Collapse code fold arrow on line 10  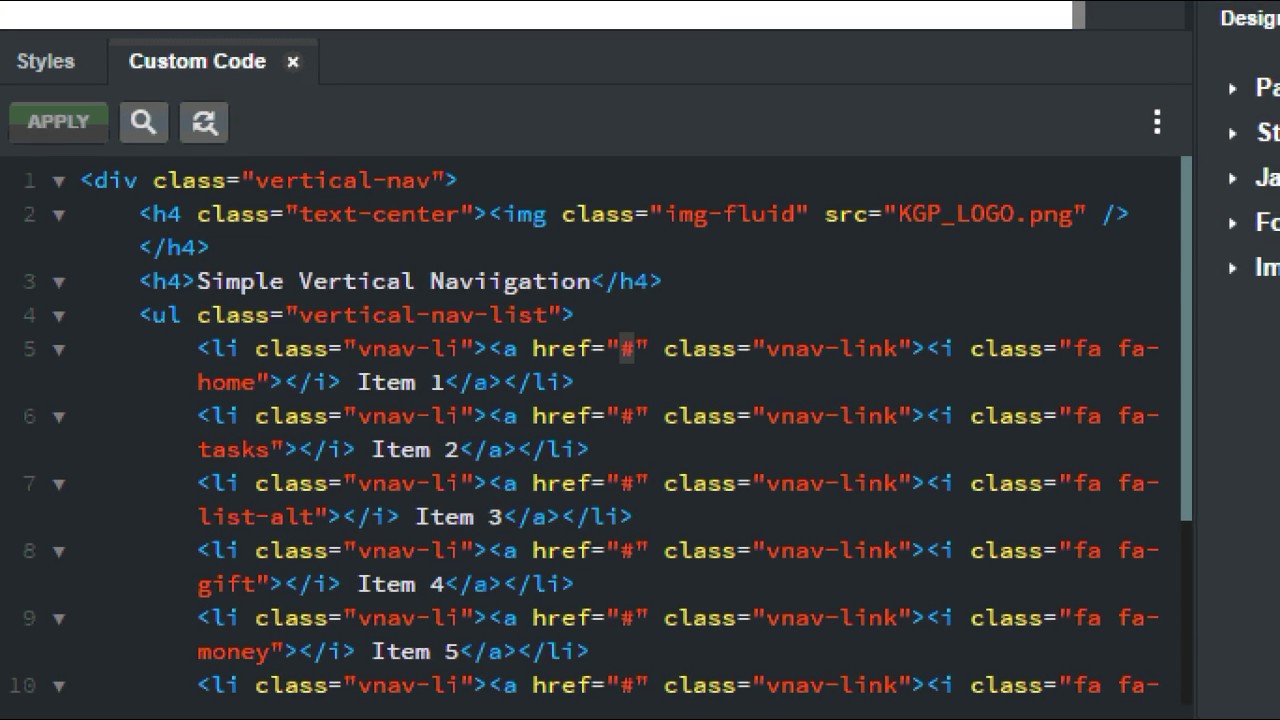click(x=59, y=685)
